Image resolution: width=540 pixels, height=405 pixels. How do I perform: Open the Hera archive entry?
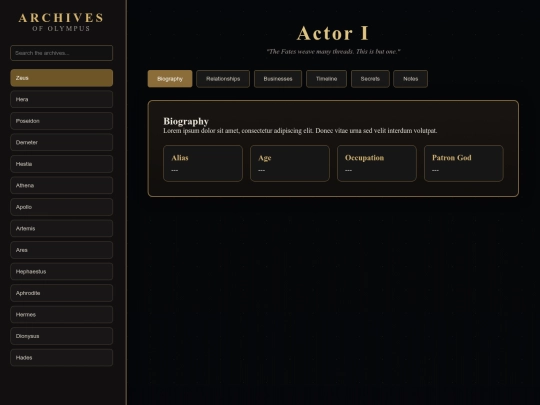(x=61, y=99)
